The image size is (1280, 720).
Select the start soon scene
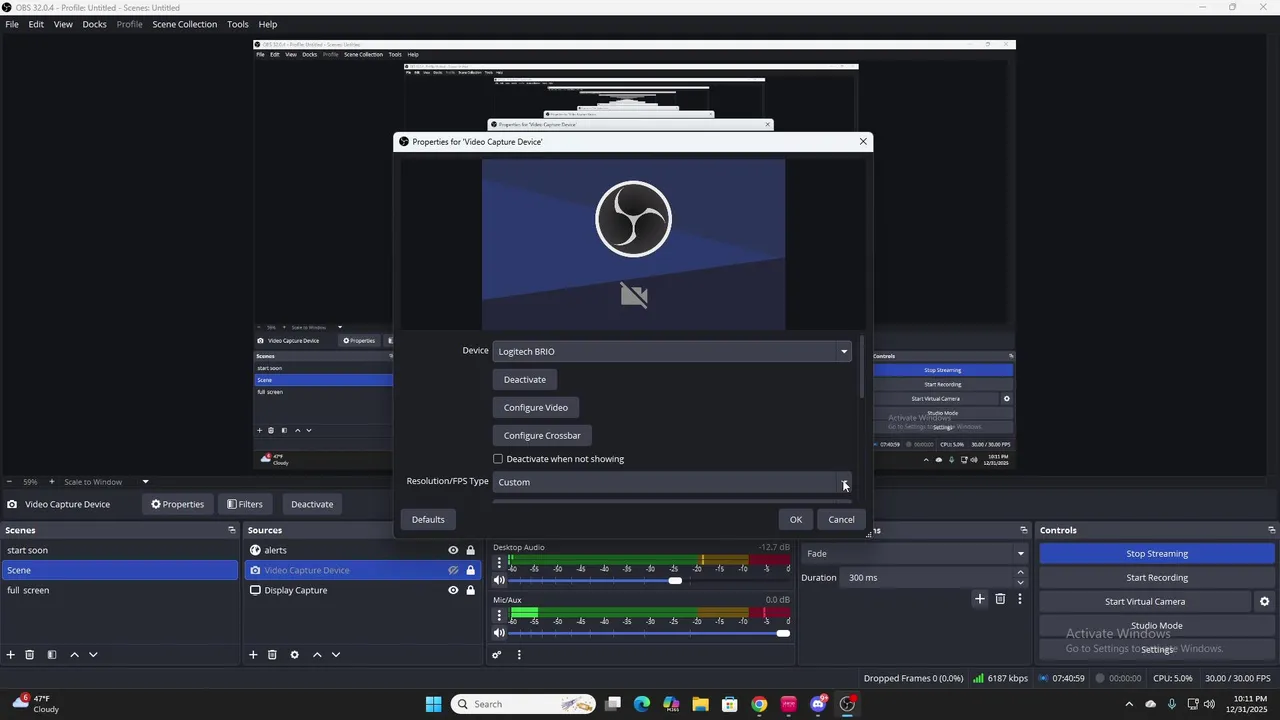click(119, 550)
